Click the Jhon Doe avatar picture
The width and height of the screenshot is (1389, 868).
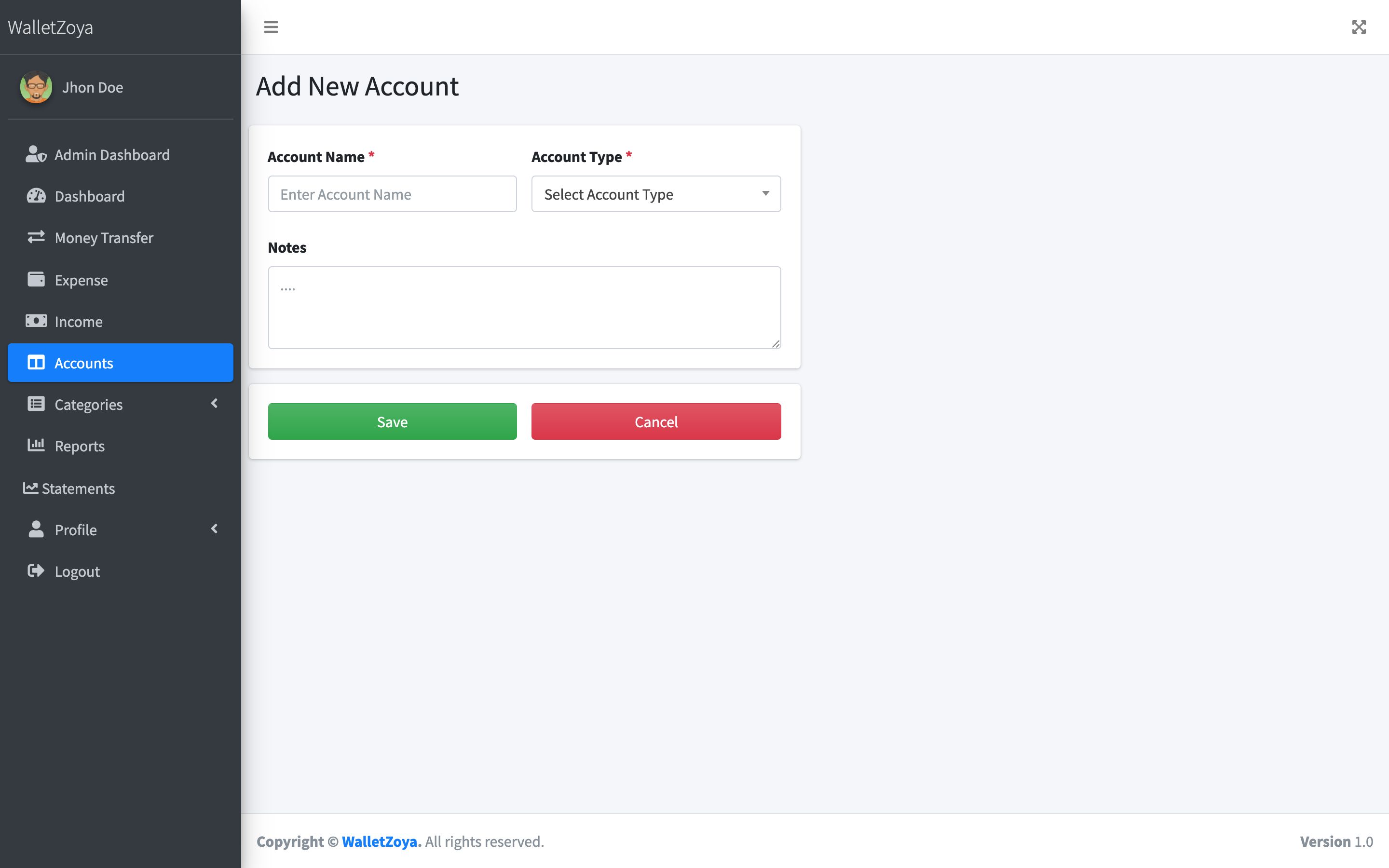(x=36, y=87)
